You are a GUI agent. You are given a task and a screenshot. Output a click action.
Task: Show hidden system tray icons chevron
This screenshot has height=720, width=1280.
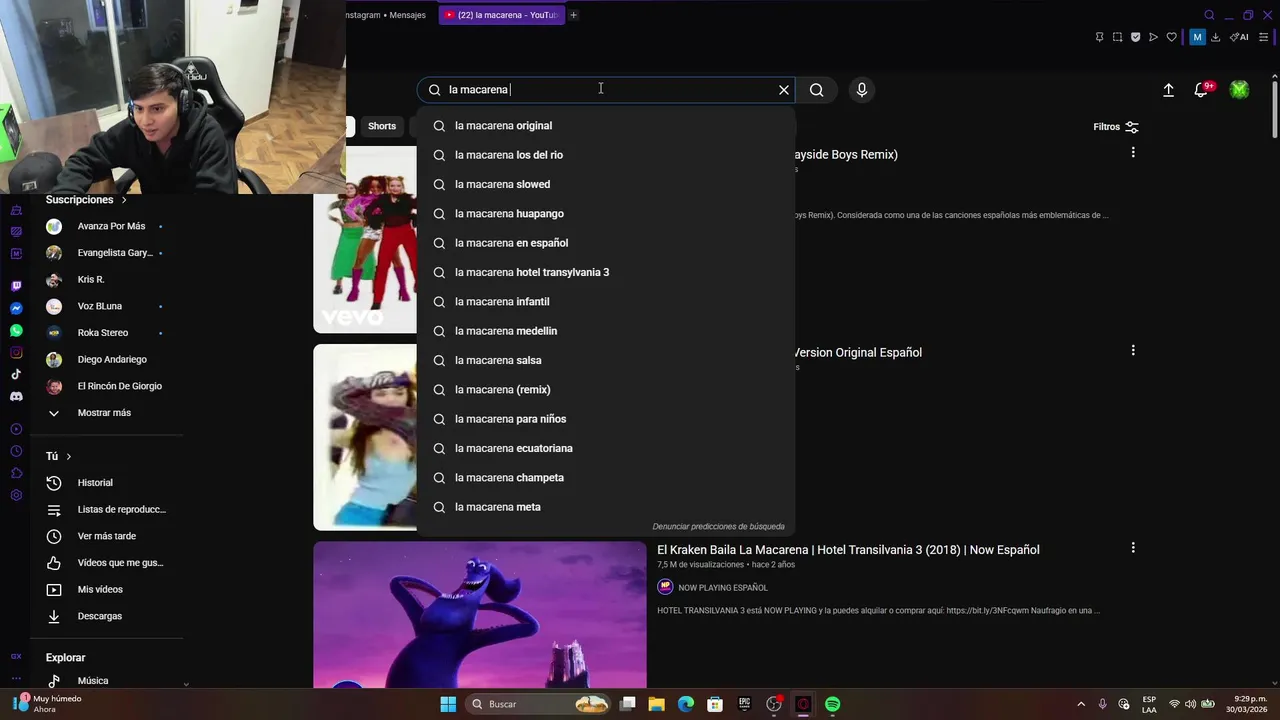click(1081, 704)
